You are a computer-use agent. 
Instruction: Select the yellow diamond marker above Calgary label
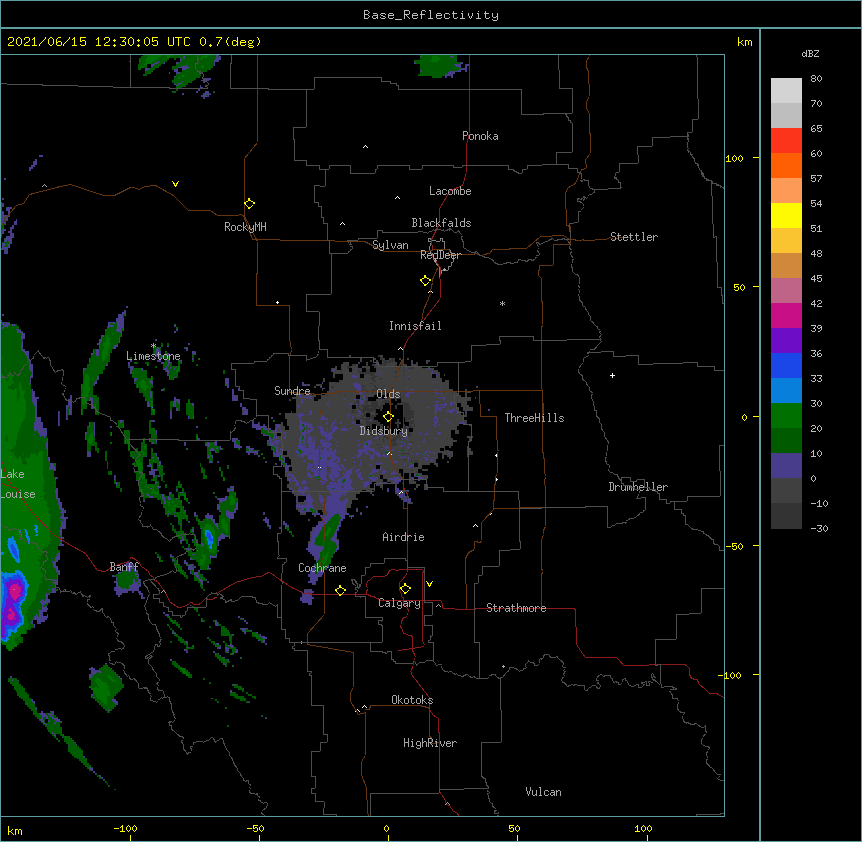(405, 589)
